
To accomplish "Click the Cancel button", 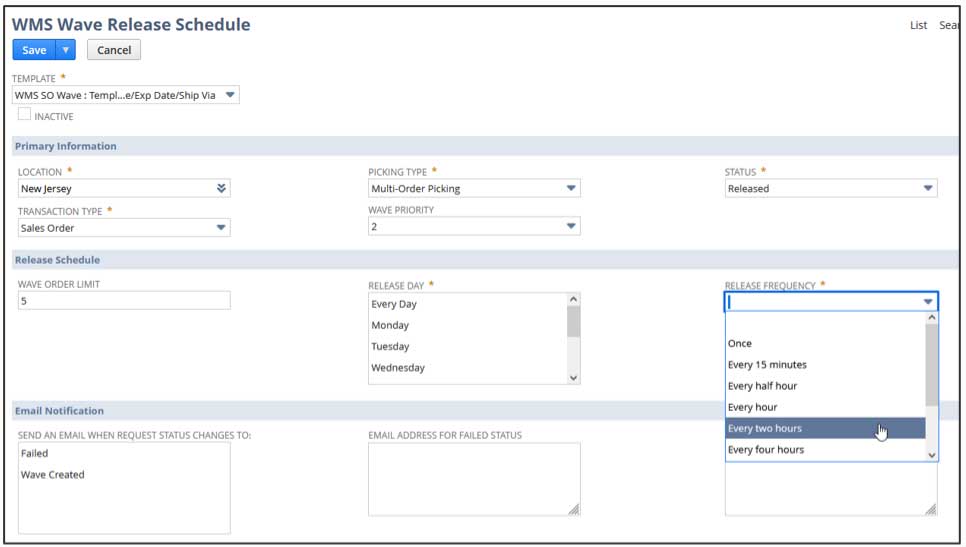I will [x=114, y=50].
